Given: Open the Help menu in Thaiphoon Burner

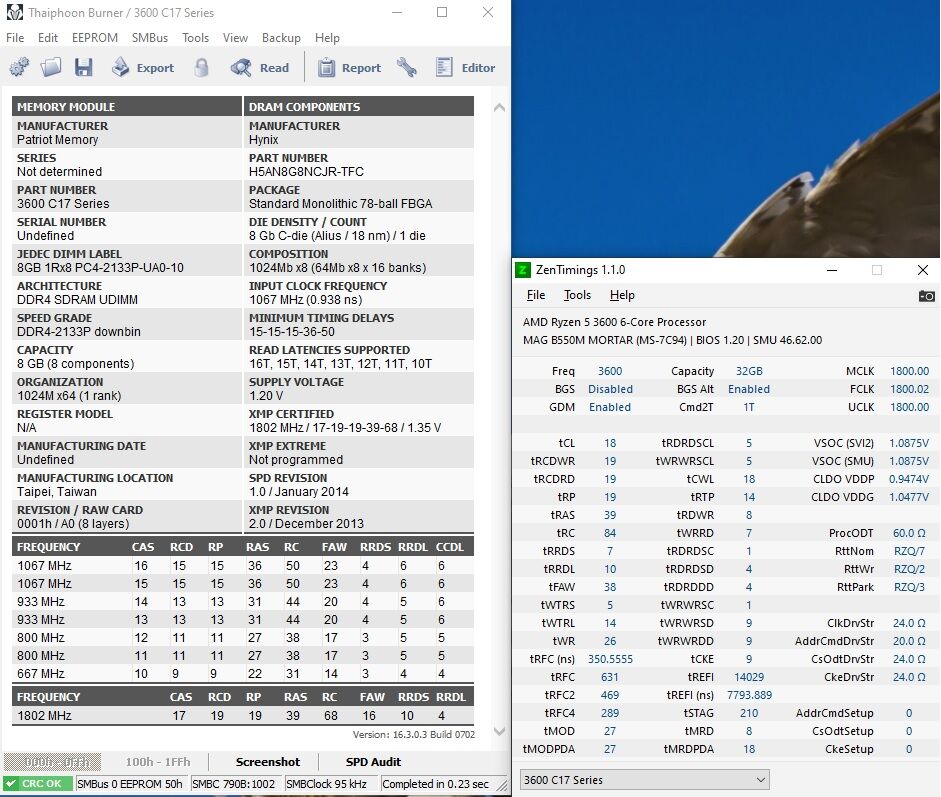Looking at the screenshot, I should point(327,38).
